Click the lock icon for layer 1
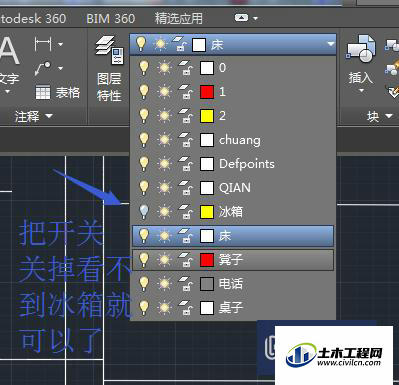The height and width of the screenshot is (385, 399). click(x=185, y=92)
